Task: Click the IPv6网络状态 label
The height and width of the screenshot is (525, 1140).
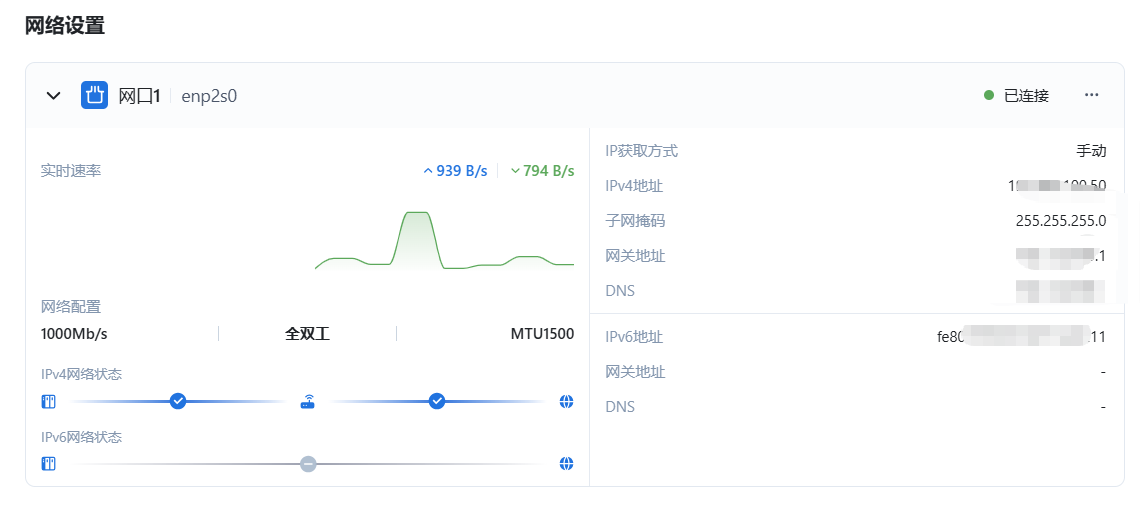Action: coord(81,437)
